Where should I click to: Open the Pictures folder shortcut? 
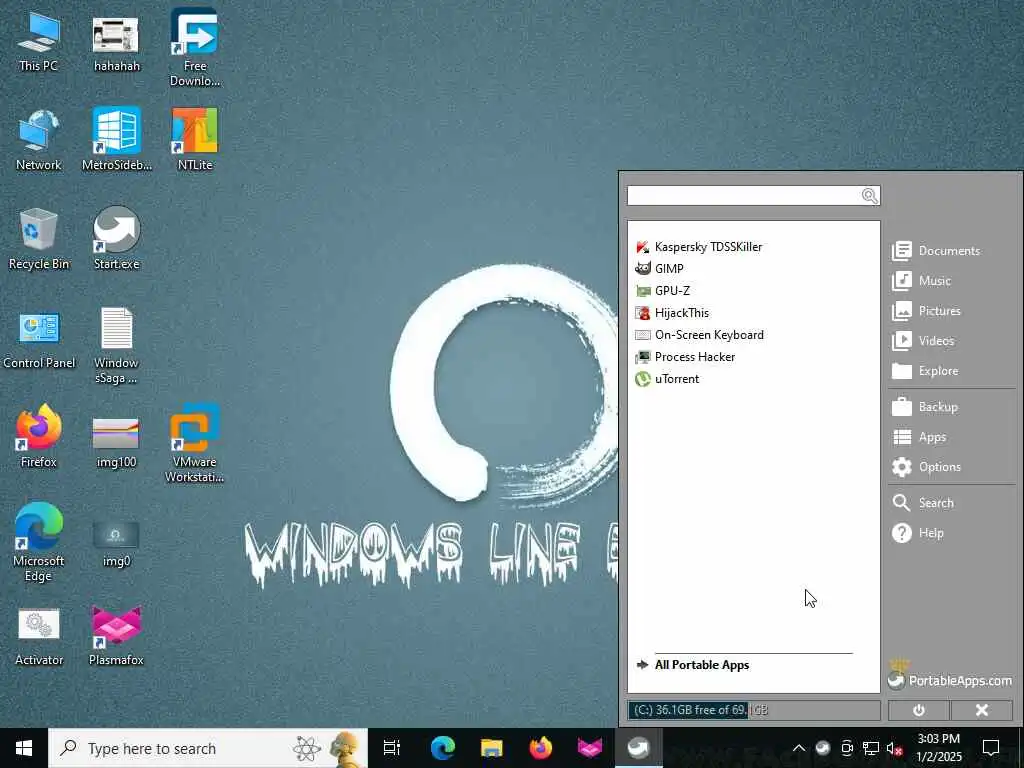click(926, 311)
